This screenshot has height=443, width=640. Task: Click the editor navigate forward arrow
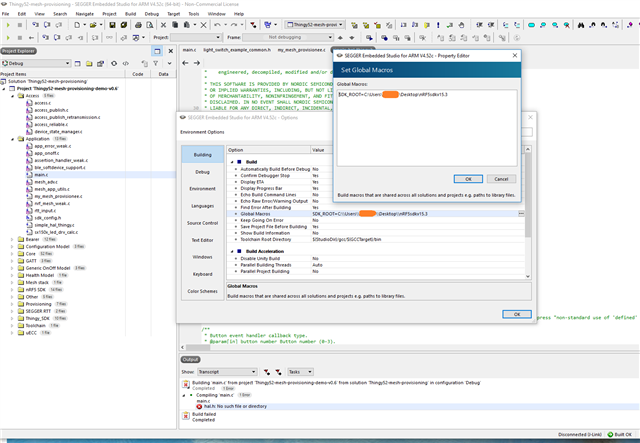(x=197, y=63)
